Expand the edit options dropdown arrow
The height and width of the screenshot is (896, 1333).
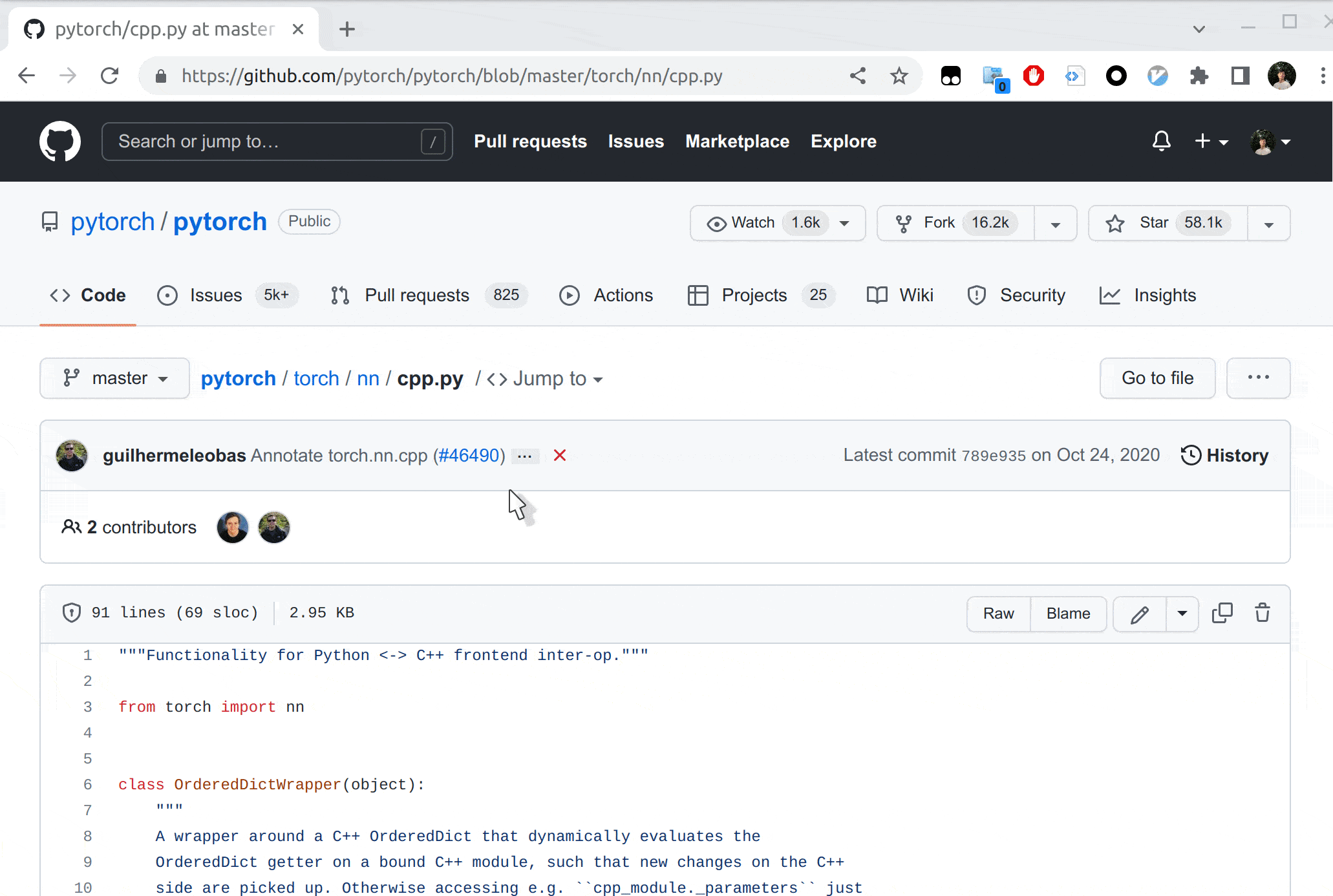(1182, 613)
